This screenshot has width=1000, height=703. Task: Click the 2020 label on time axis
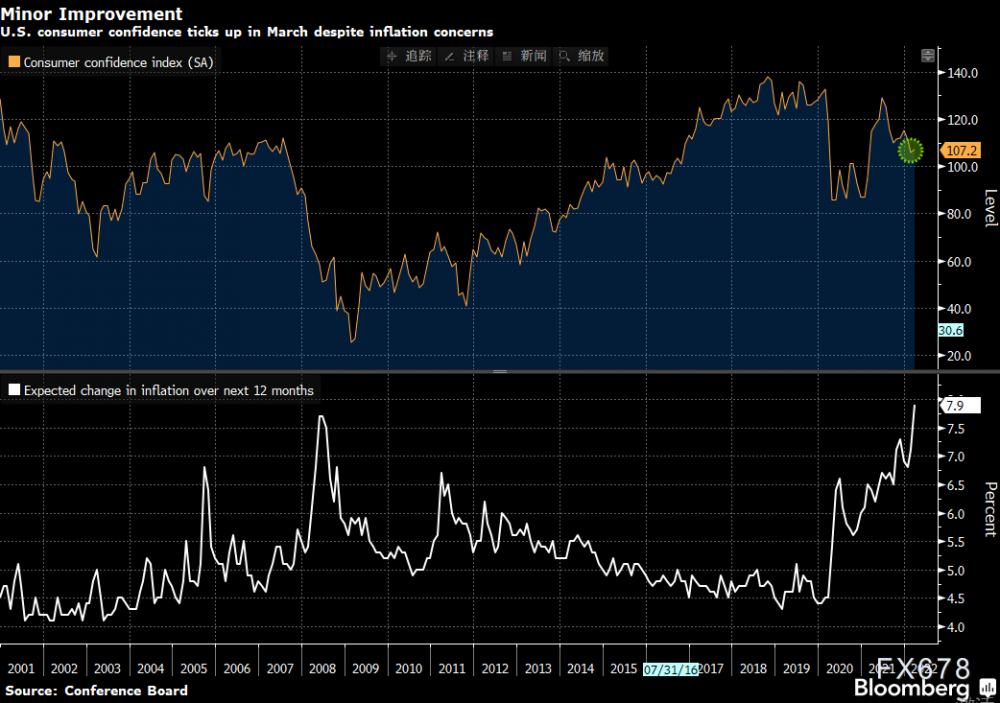[x=839, y=669]
